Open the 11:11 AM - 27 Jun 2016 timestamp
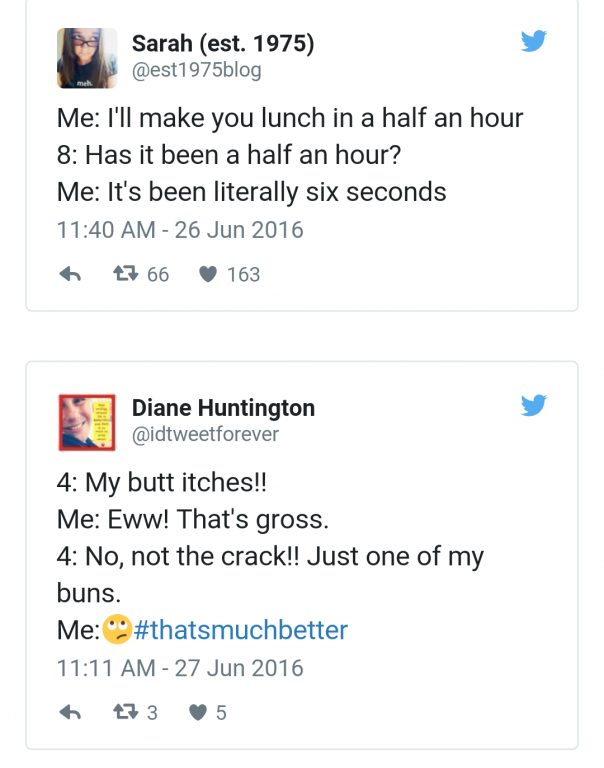This screenshot has height=768, width=604. 180,667
